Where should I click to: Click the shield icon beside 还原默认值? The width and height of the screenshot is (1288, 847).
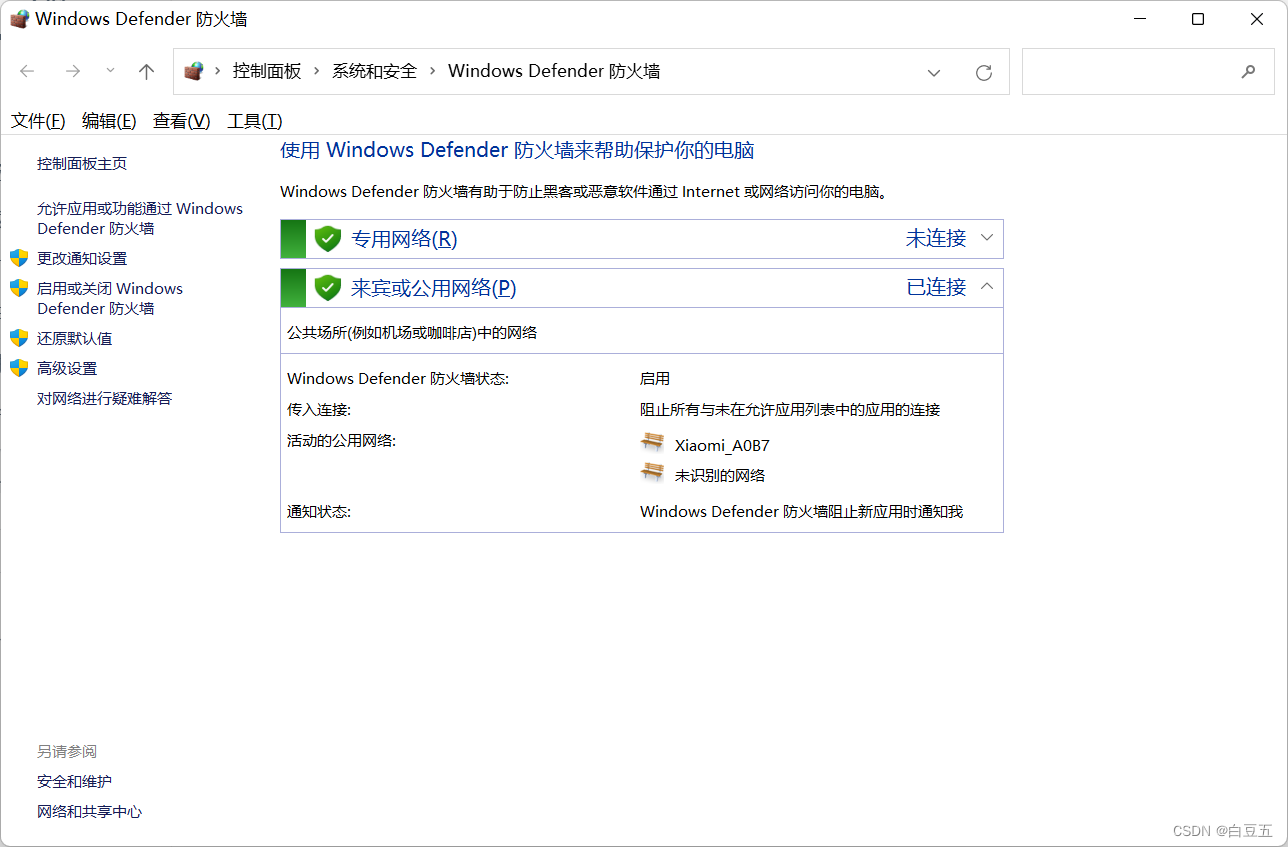point(19,338)
